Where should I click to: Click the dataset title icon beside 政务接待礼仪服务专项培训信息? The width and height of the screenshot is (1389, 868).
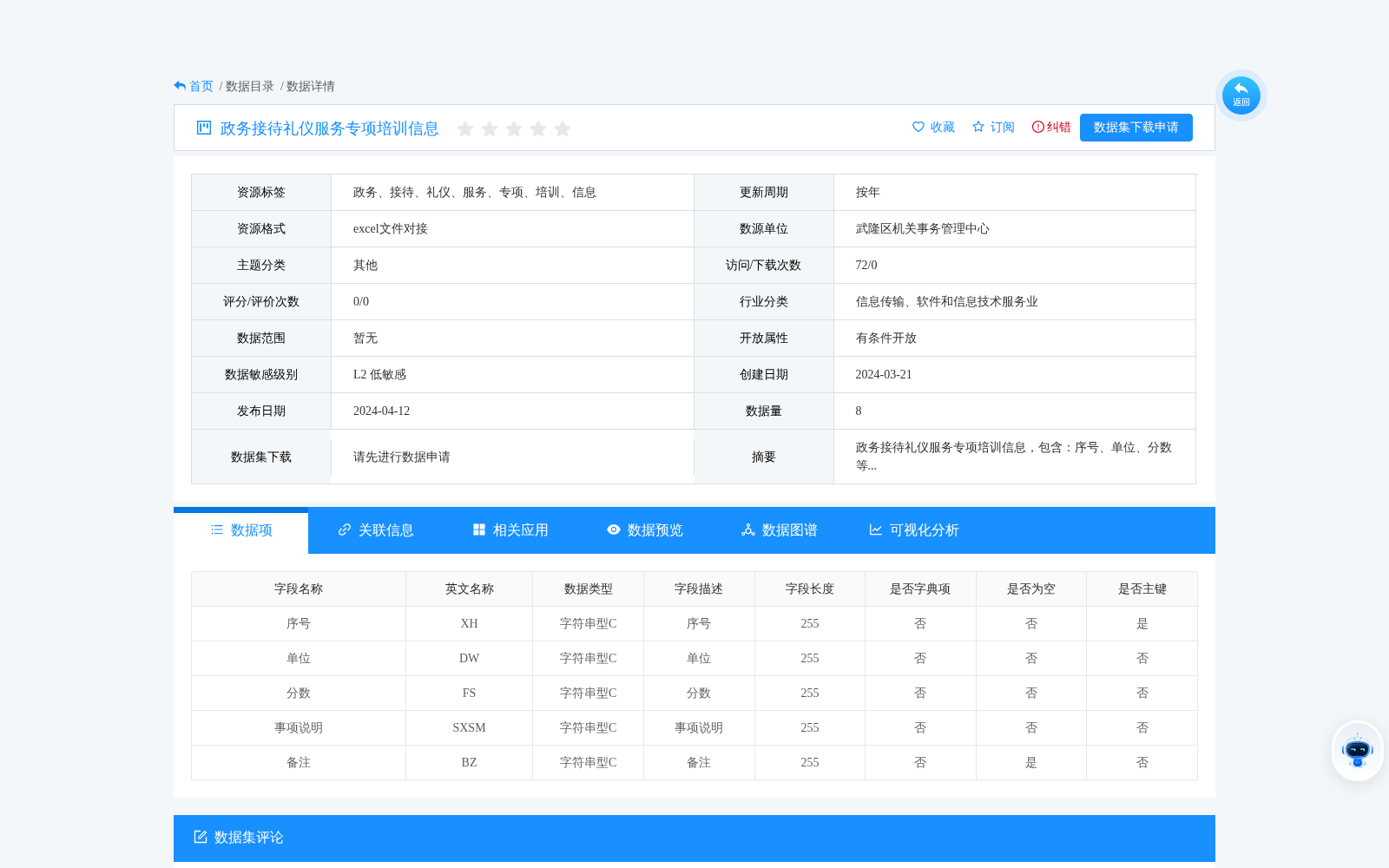[x=204, y=128]
